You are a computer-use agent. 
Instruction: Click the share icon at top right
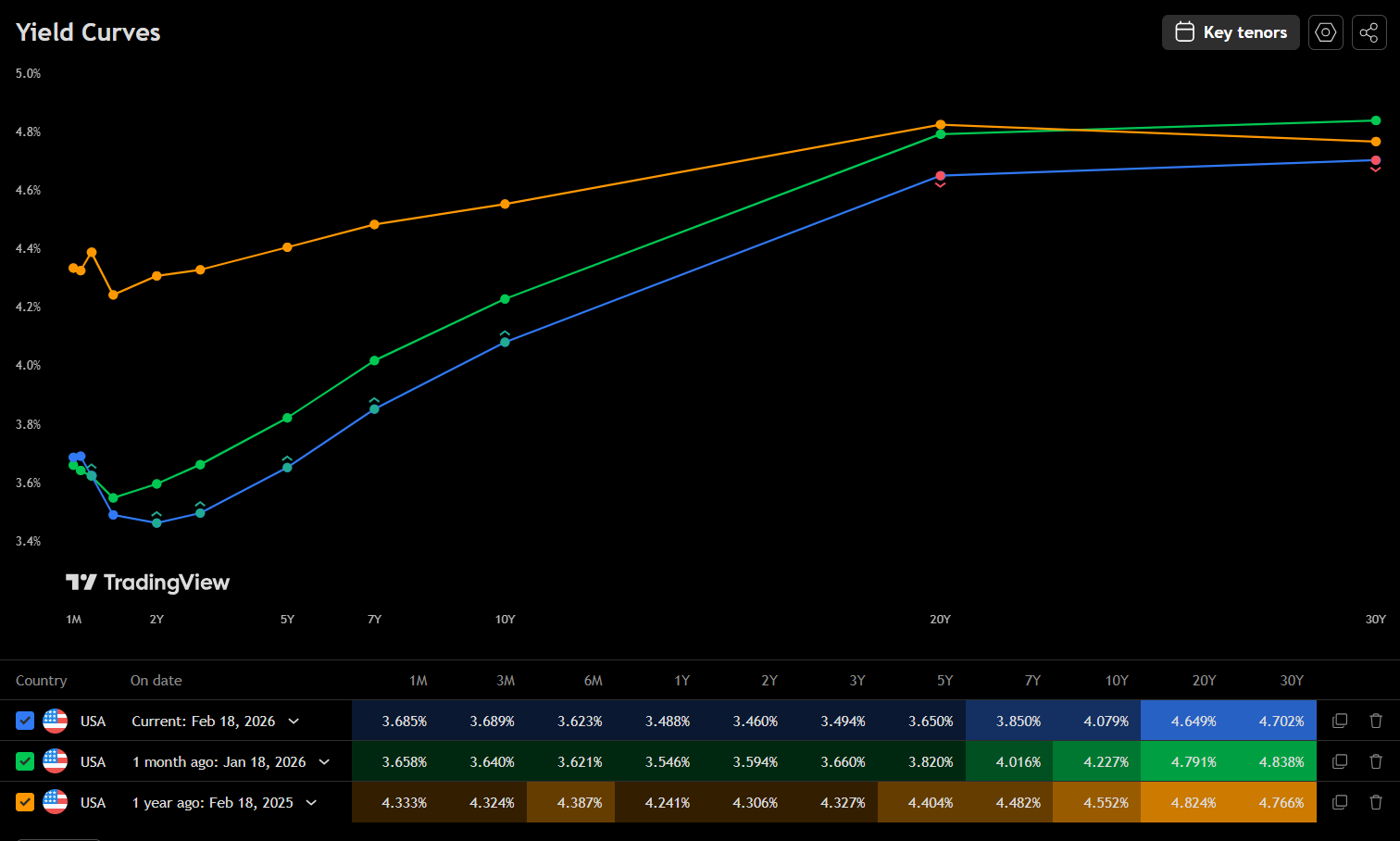tap(1369, 32)
